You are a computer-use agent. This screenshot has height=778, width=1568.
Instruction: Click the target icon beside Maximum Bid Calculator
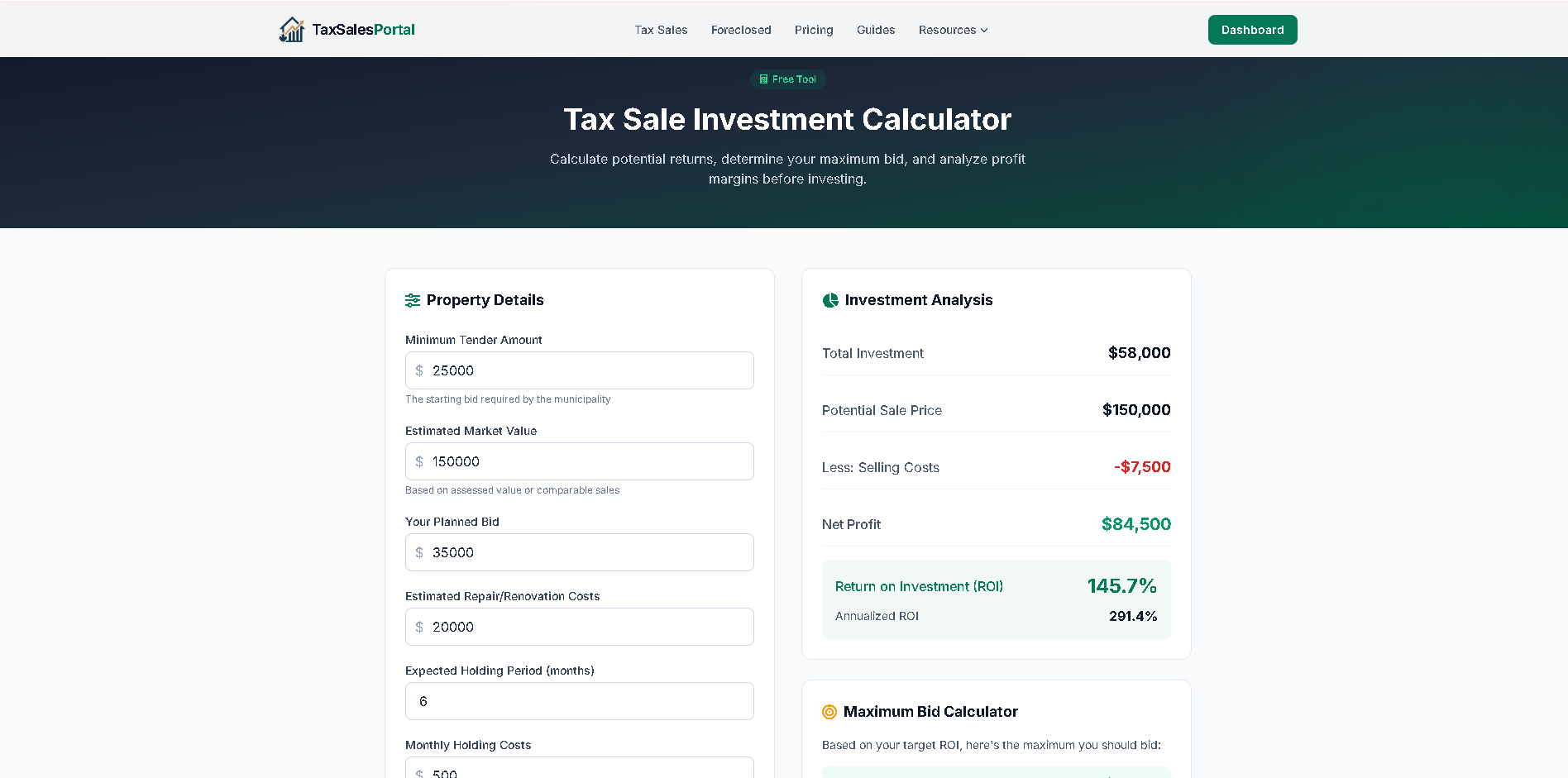(829, 712)
